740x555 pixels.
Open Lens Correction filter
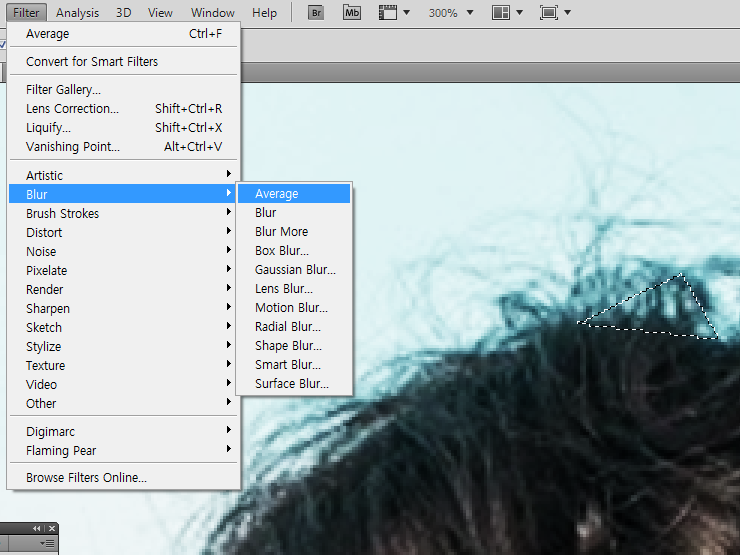(x=123, y=109)
